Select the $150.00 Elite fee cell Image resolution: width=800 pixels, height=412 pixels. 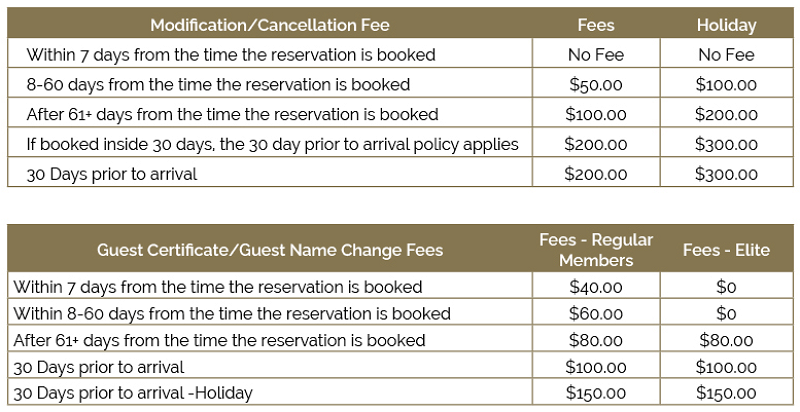click(727, 393)
